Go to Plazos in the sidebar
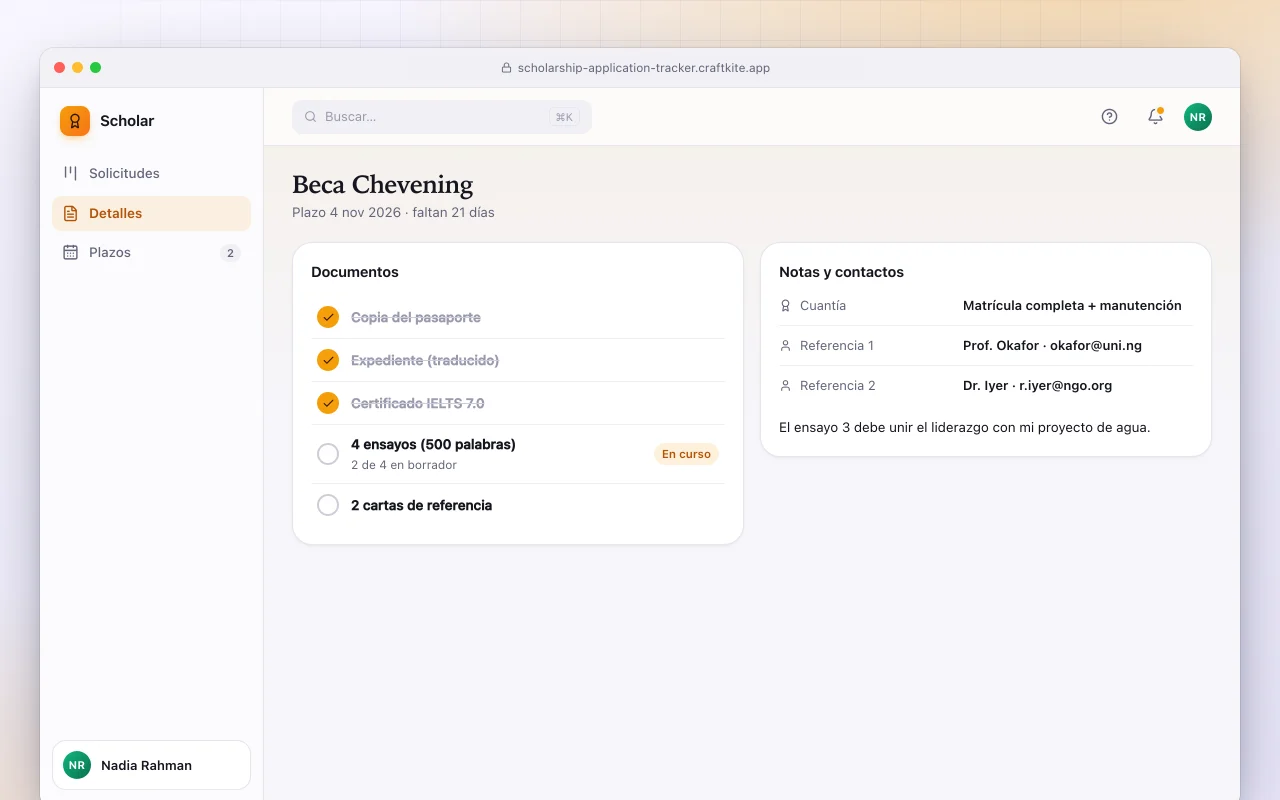 click(x=152, y=252)
